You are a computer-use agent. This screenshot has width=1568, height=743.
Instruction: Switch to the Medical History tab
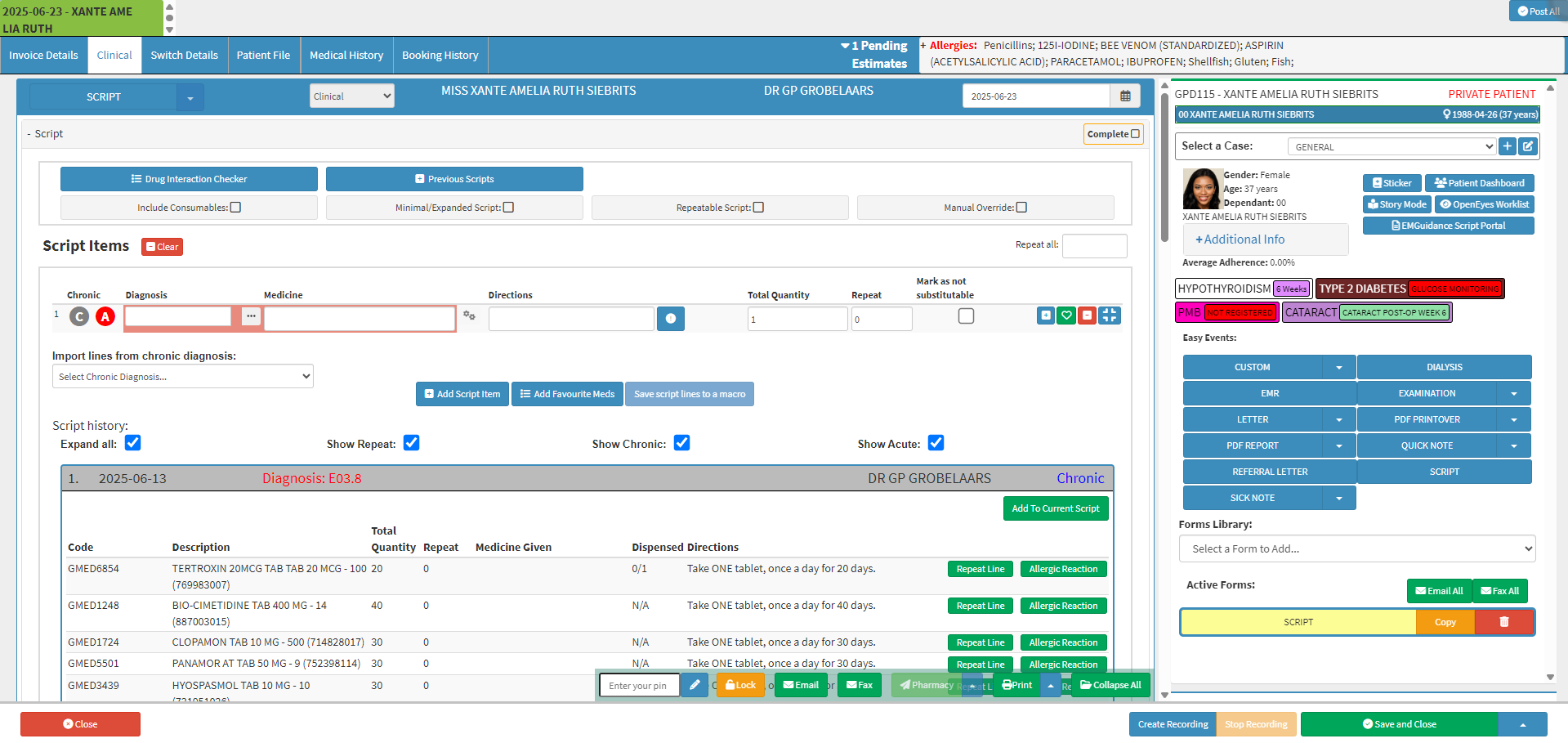pos(346,56)
